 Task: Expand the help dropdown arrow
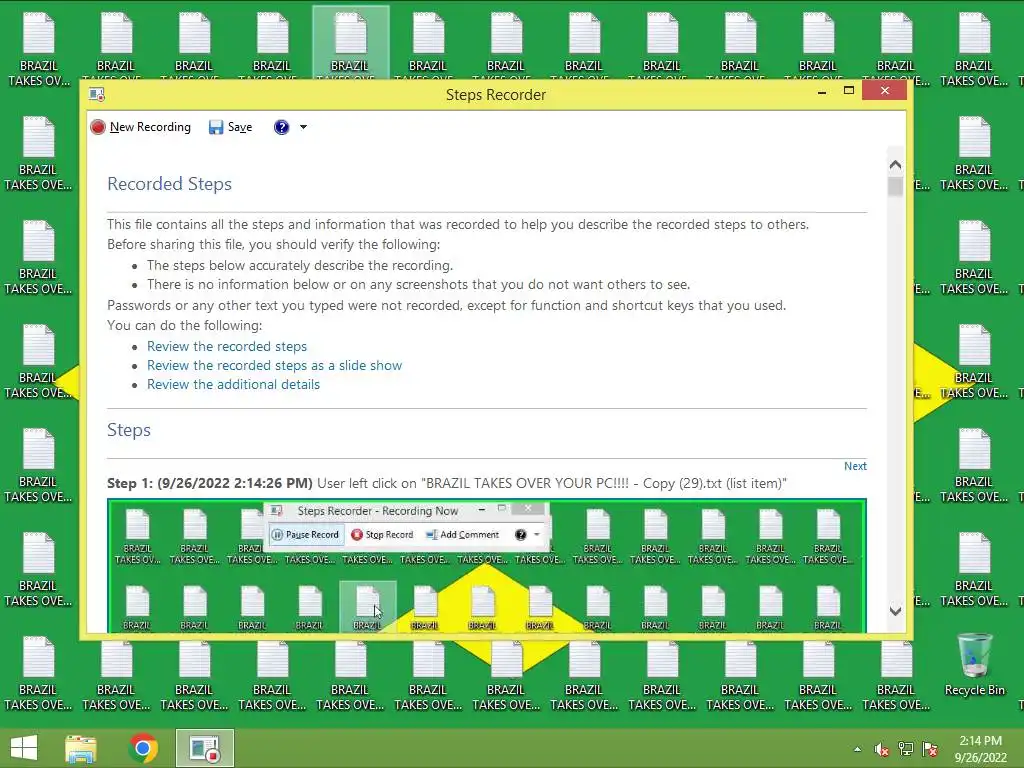(x=303, y=127)
